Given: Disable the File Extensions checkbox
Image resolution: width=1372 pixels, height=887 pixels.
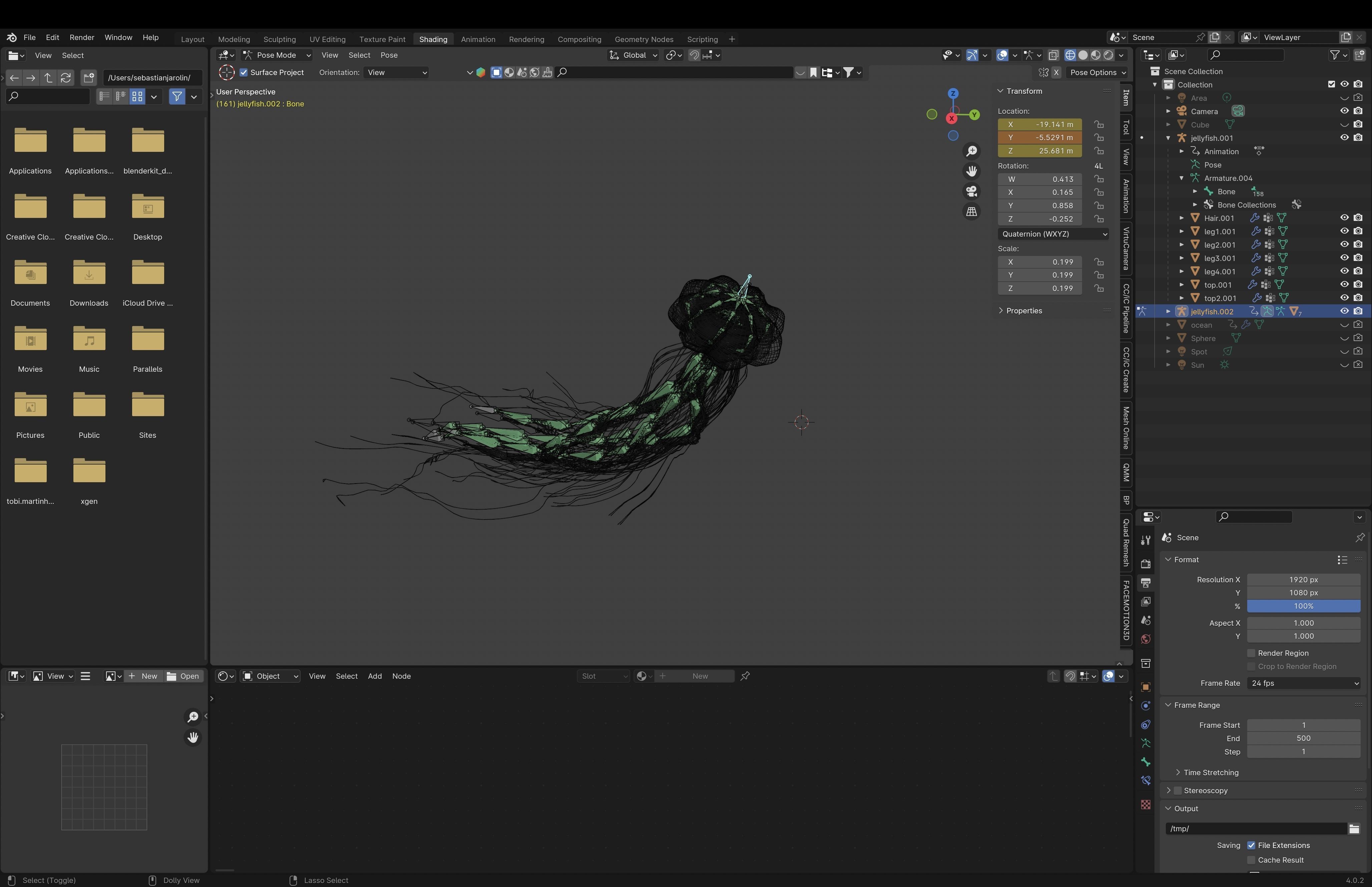Looking at the screenshot, I should tap(1251, 846).
